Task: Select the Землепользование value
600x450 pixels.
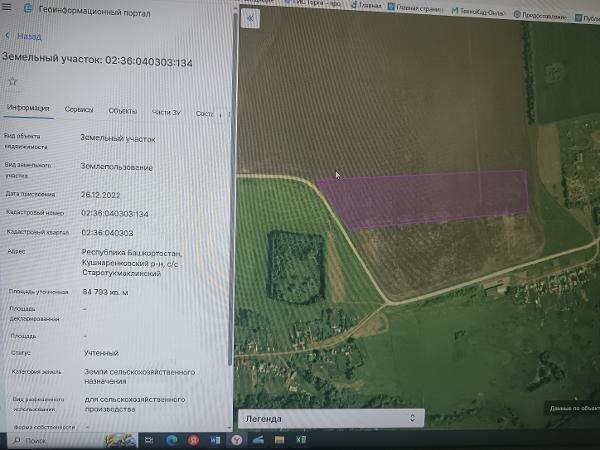Action: 116,167
